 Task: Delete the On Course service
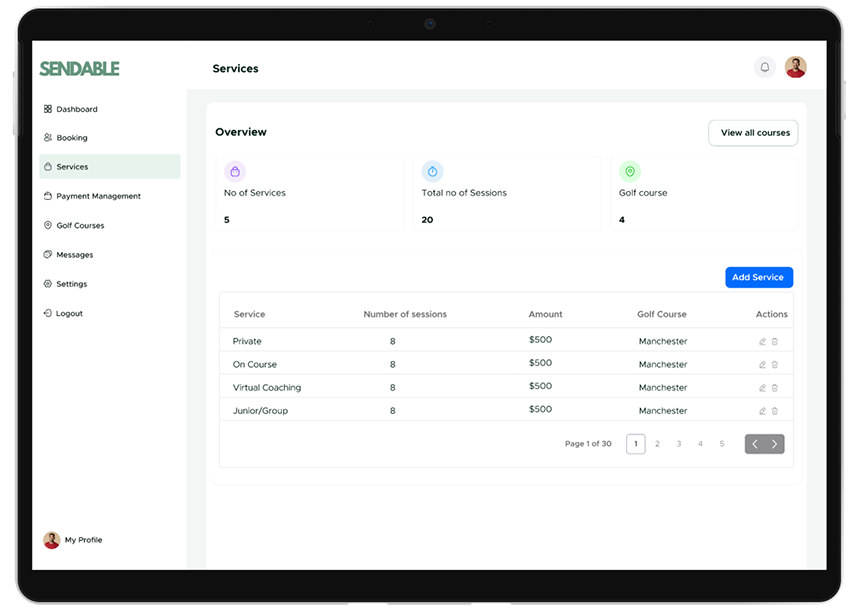click(775, 365)
